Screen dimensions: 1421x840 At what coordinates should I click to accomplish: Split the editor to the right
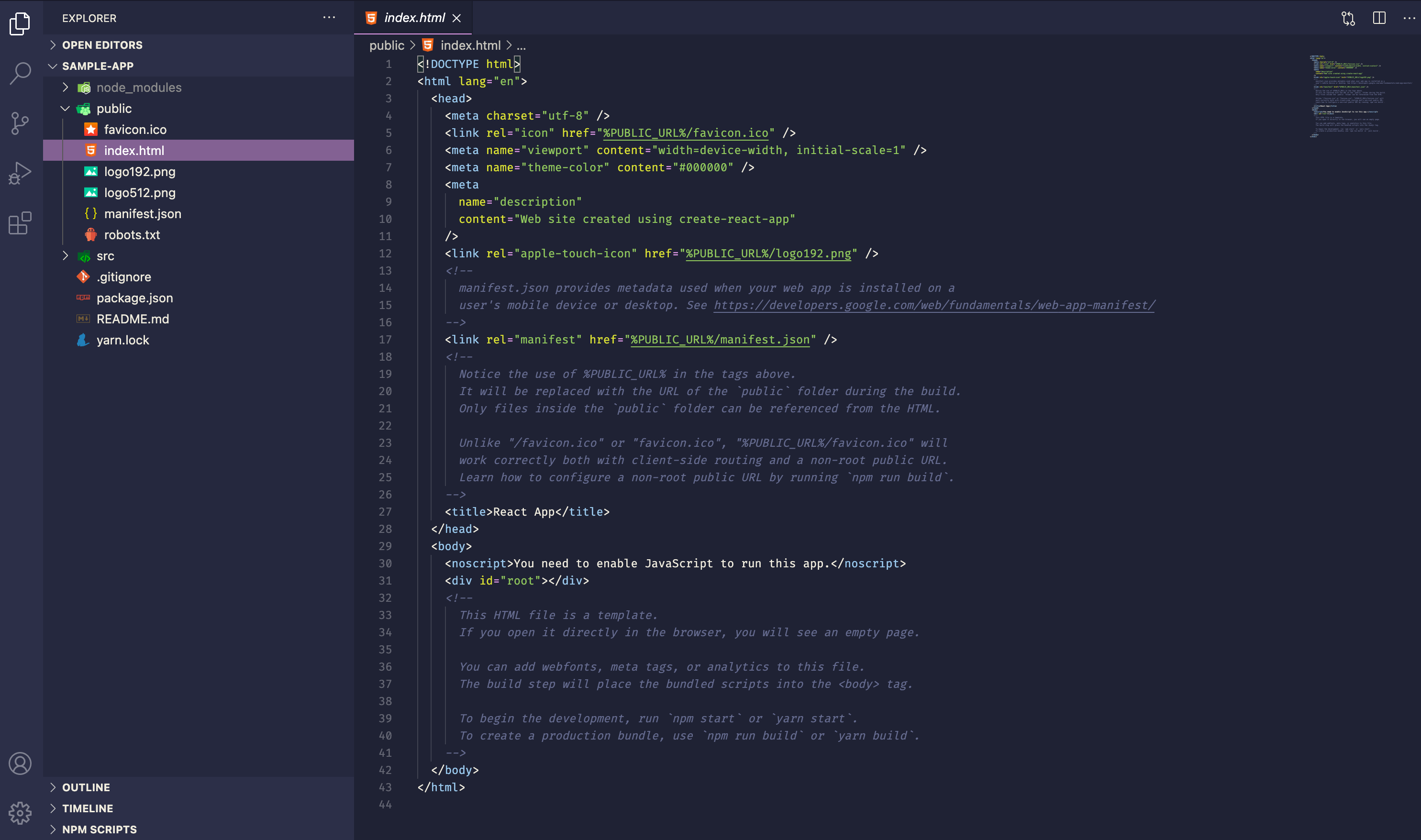[1379, 18]
